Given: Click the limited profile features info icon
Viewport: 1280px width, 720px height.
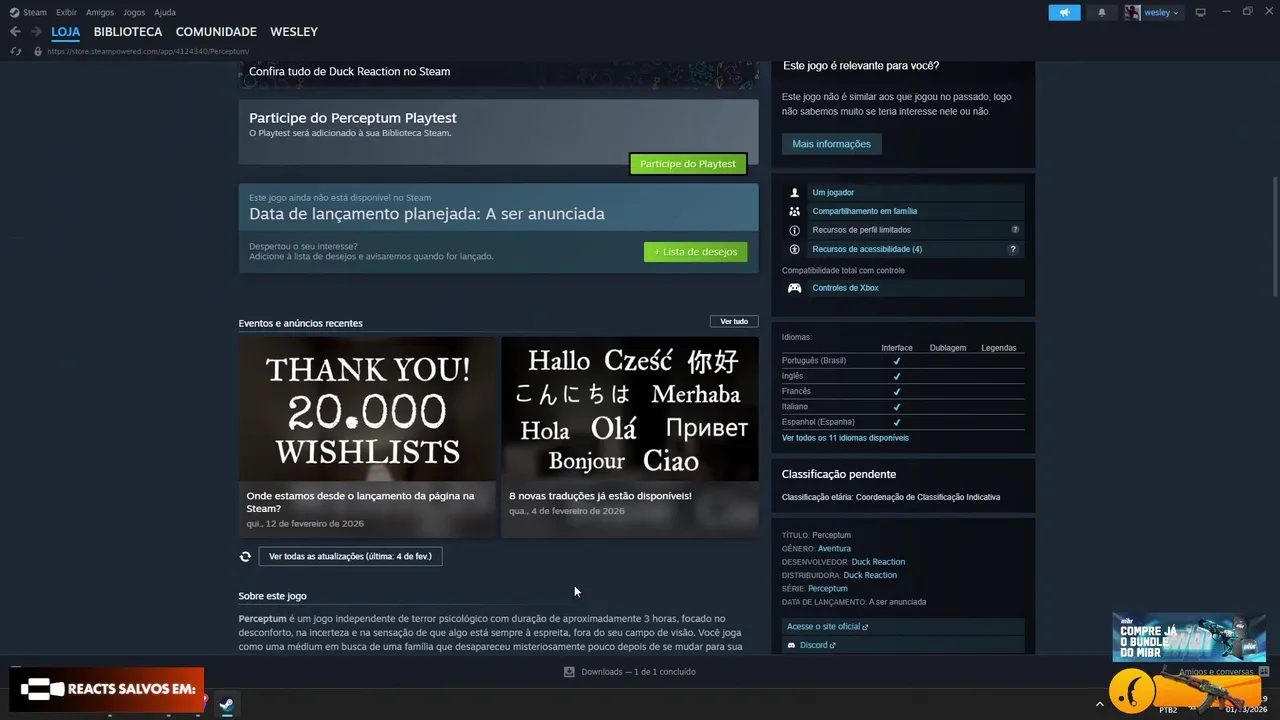Looking at the screenshot, I should click(795, 230).
